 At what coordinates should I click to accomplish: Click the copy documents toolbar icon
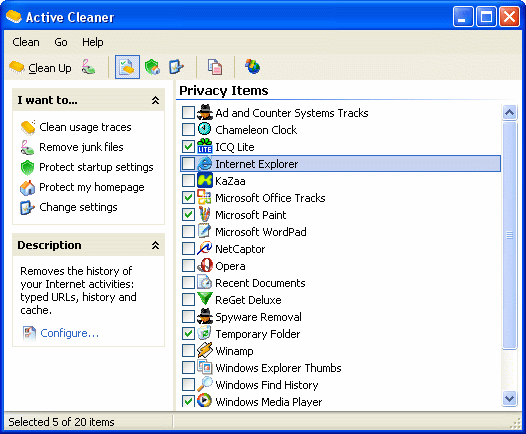215,67
